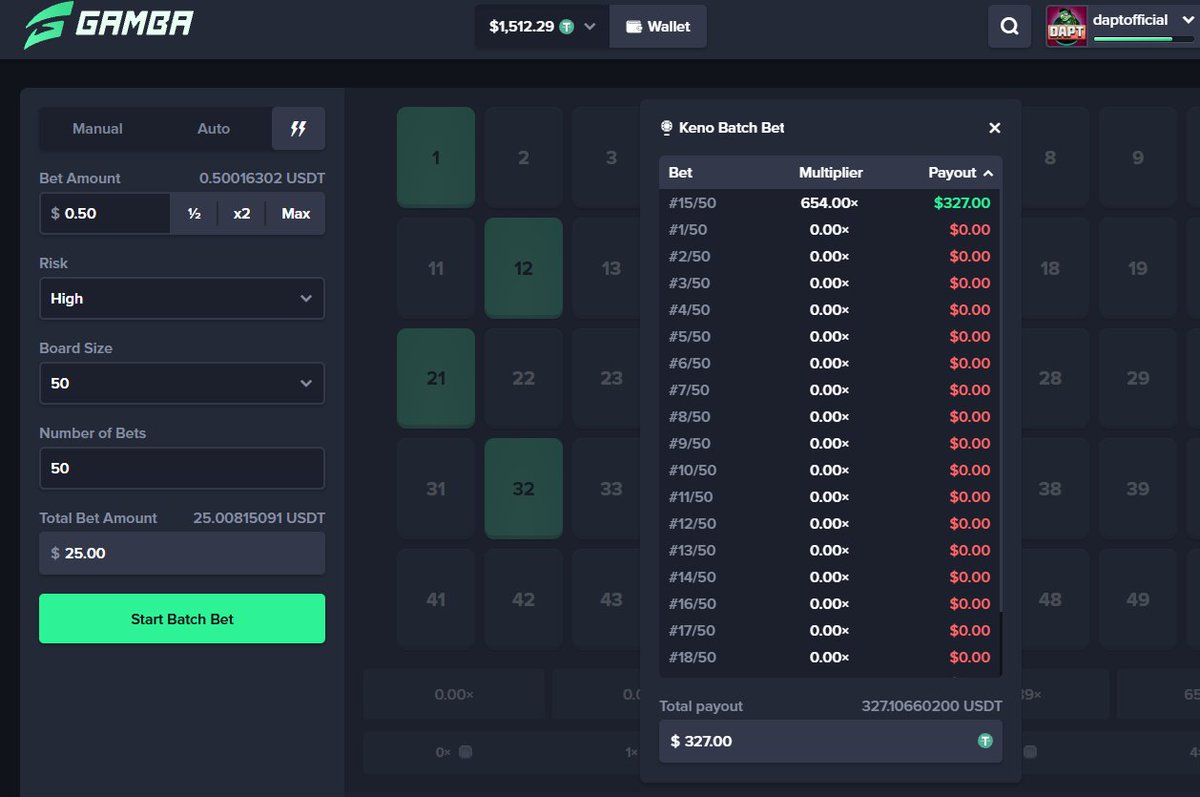Toggle Keno tile 21

[436, 378]
